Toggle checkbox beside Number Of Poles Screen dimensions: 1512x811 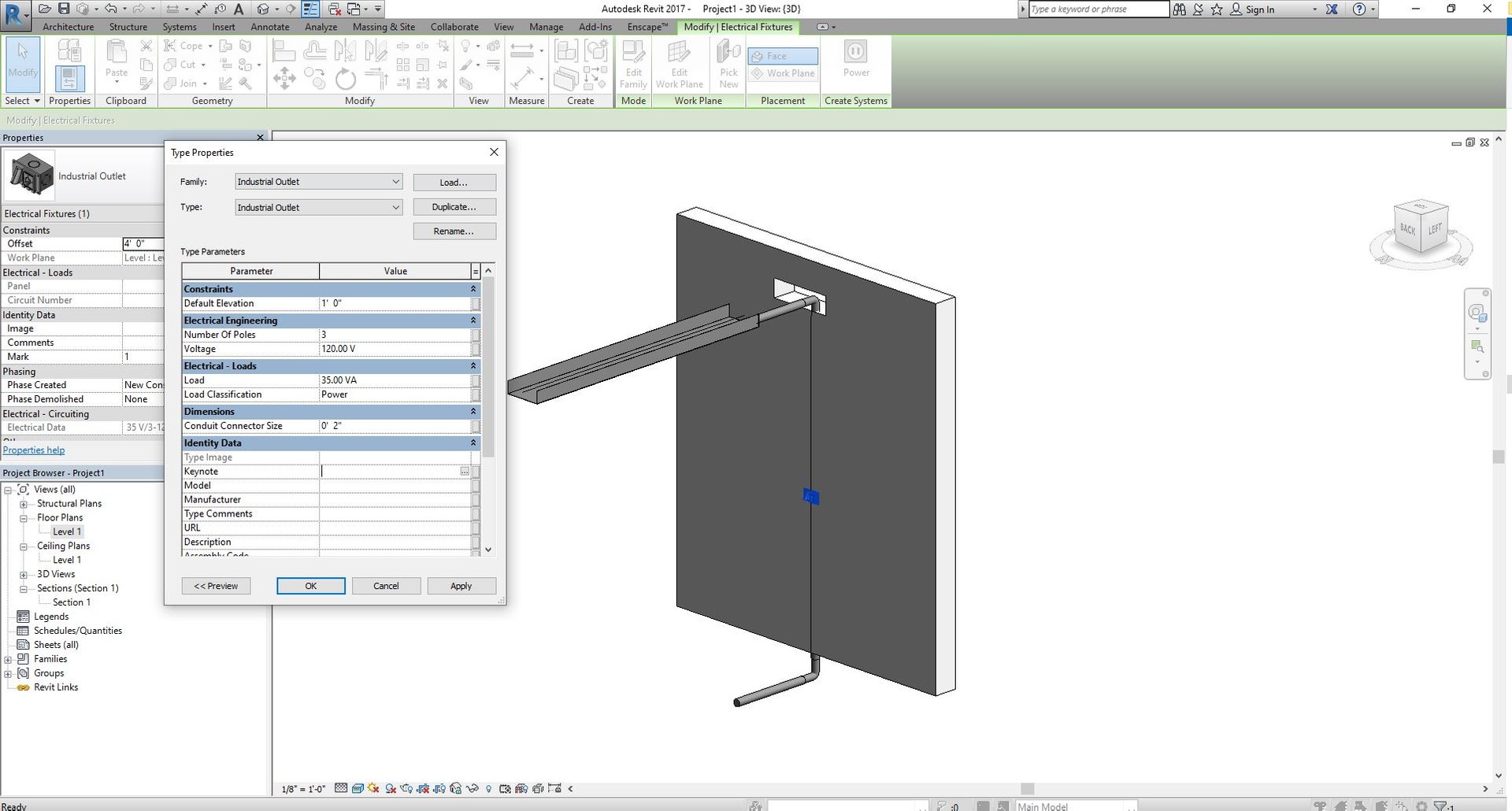476,335
